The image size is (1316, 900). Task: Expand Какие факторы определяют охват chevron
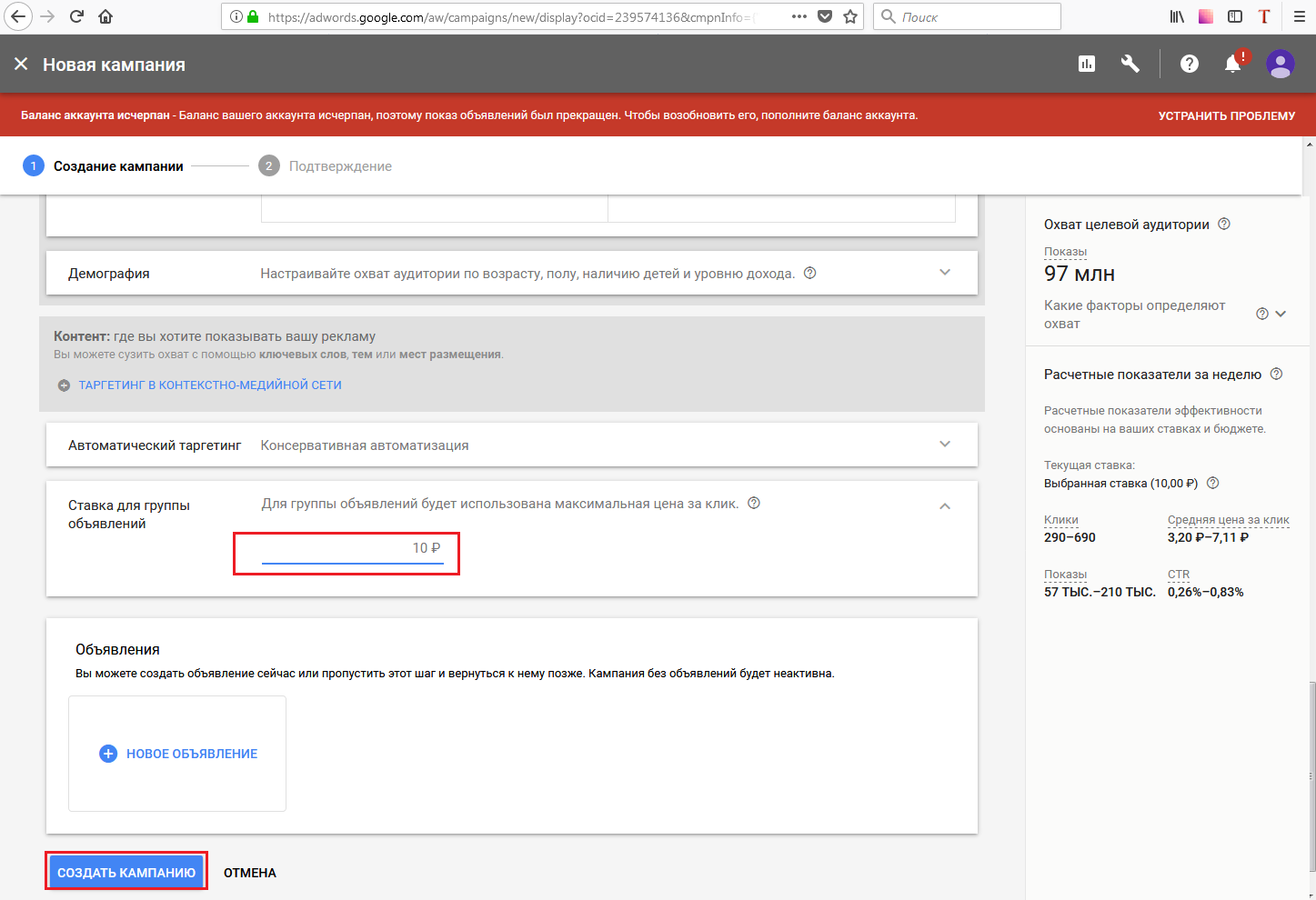(1281, 314)
